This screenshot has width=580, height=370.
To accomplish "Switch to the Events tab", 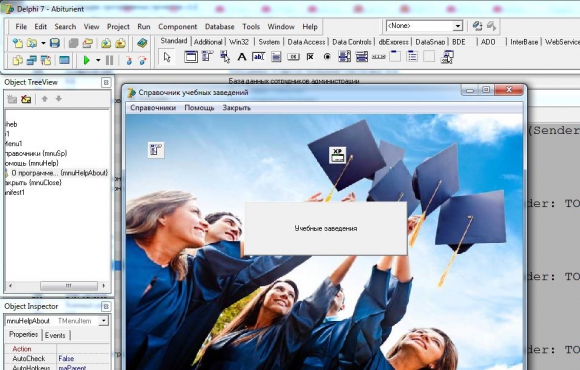I will coord(55,335).
